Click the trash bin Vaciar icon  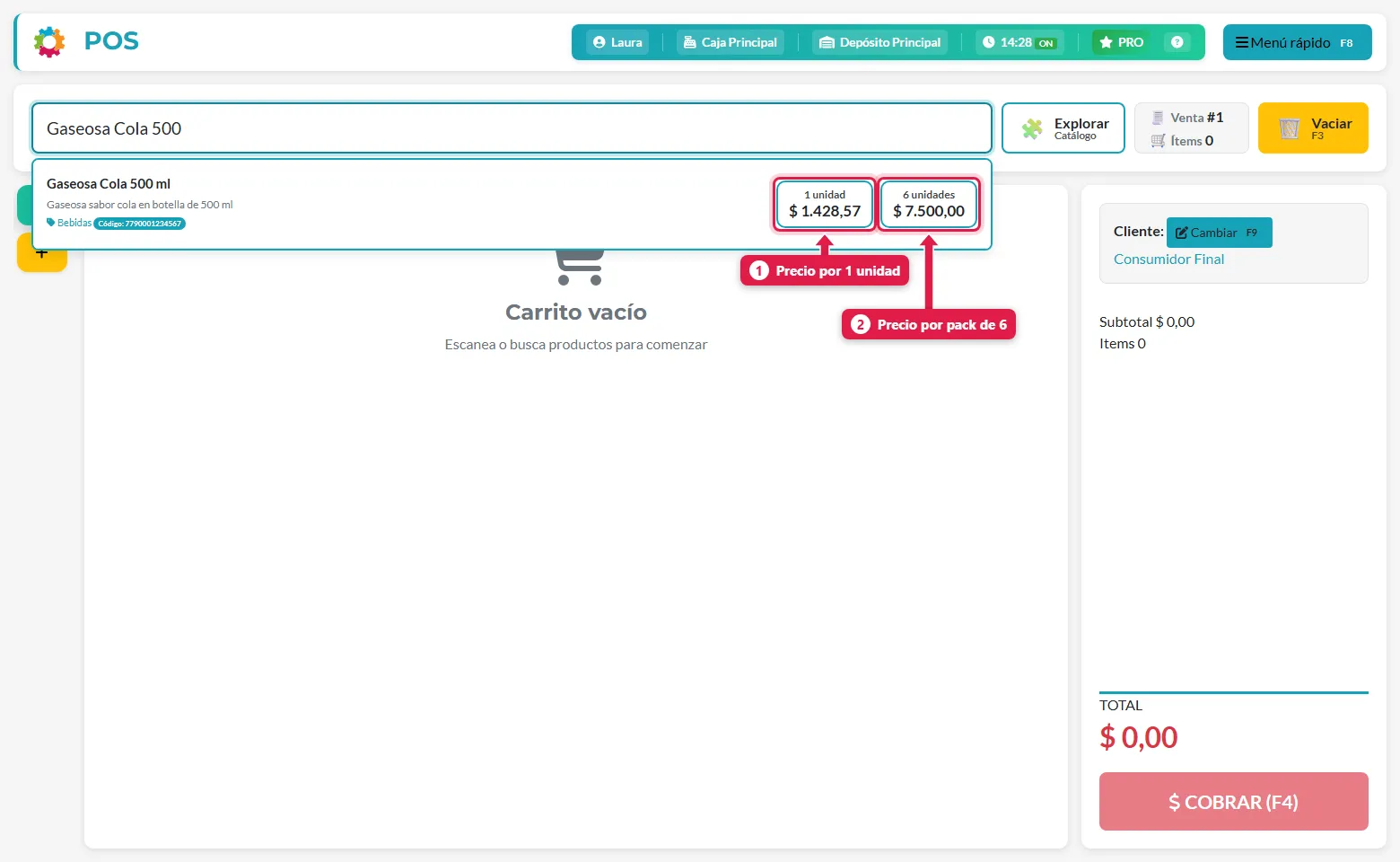[x=1290, y=128]
